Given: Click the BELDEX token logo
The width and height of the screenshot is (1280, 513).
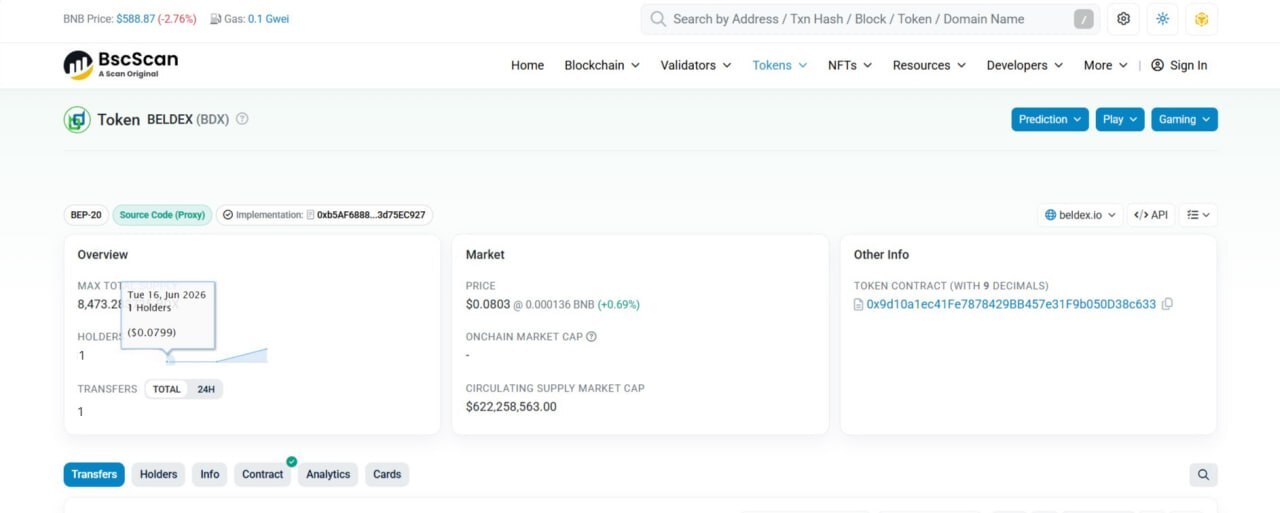Looking at the screenshot, I should coord(77,120).
